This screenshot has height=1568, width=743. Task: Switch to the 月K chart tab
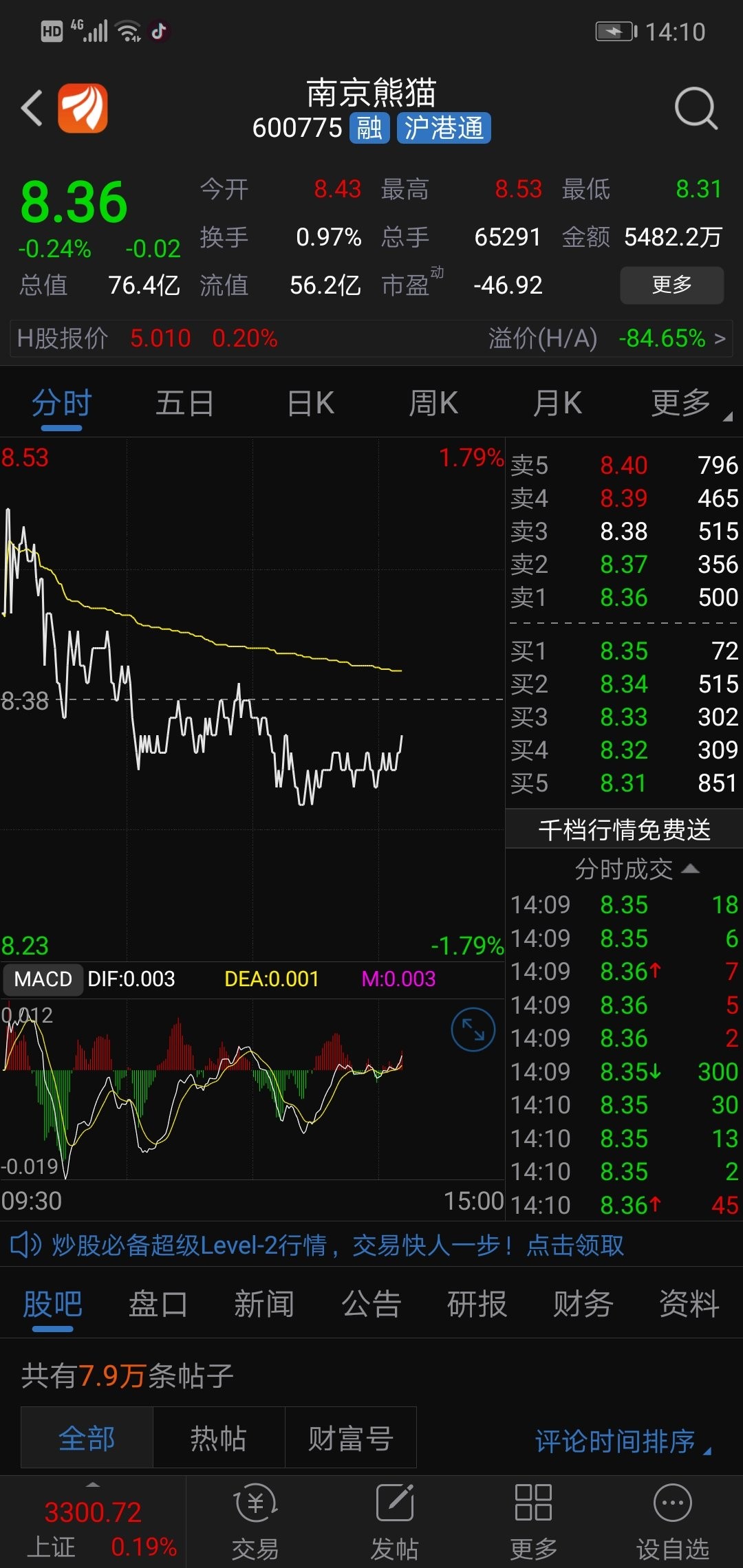tap(557, 403)
